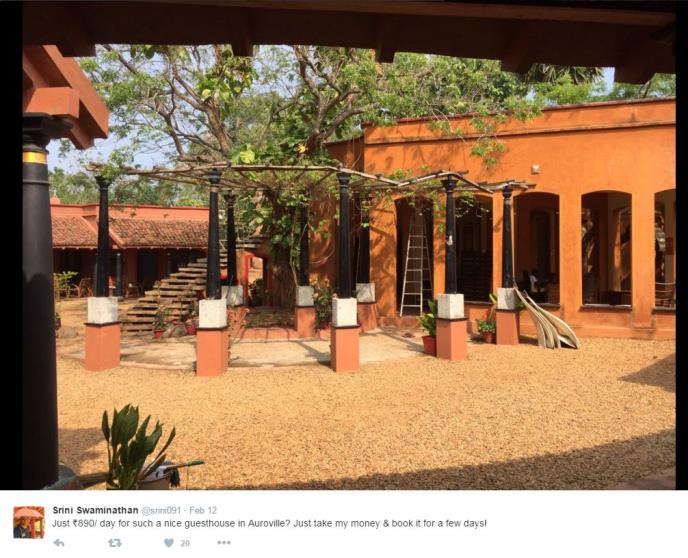The width and height of the screenshot is (688, 558).
Task: Open the more options ellipsis menu
Action: (x=224, y=543)
